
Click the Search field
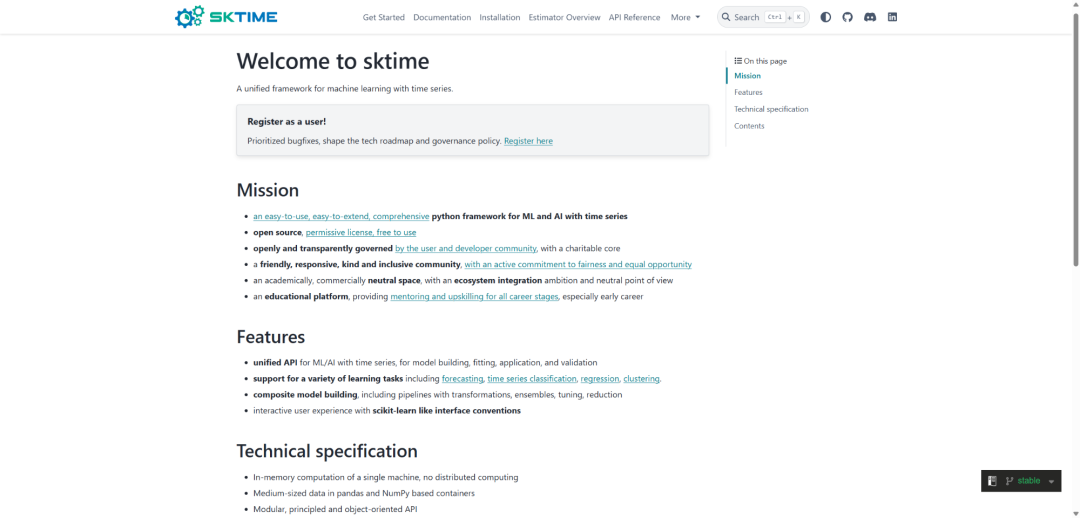click(762, 17)
